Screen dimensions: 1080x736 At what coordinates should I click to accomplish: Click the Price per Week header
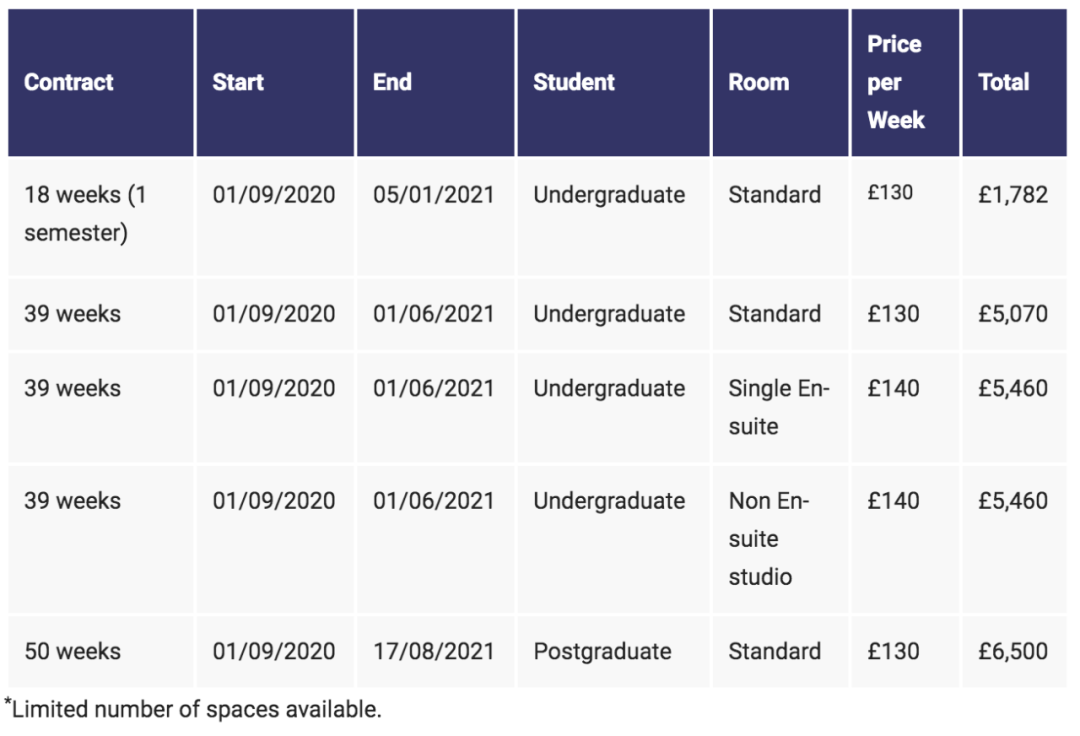(896, 82)
